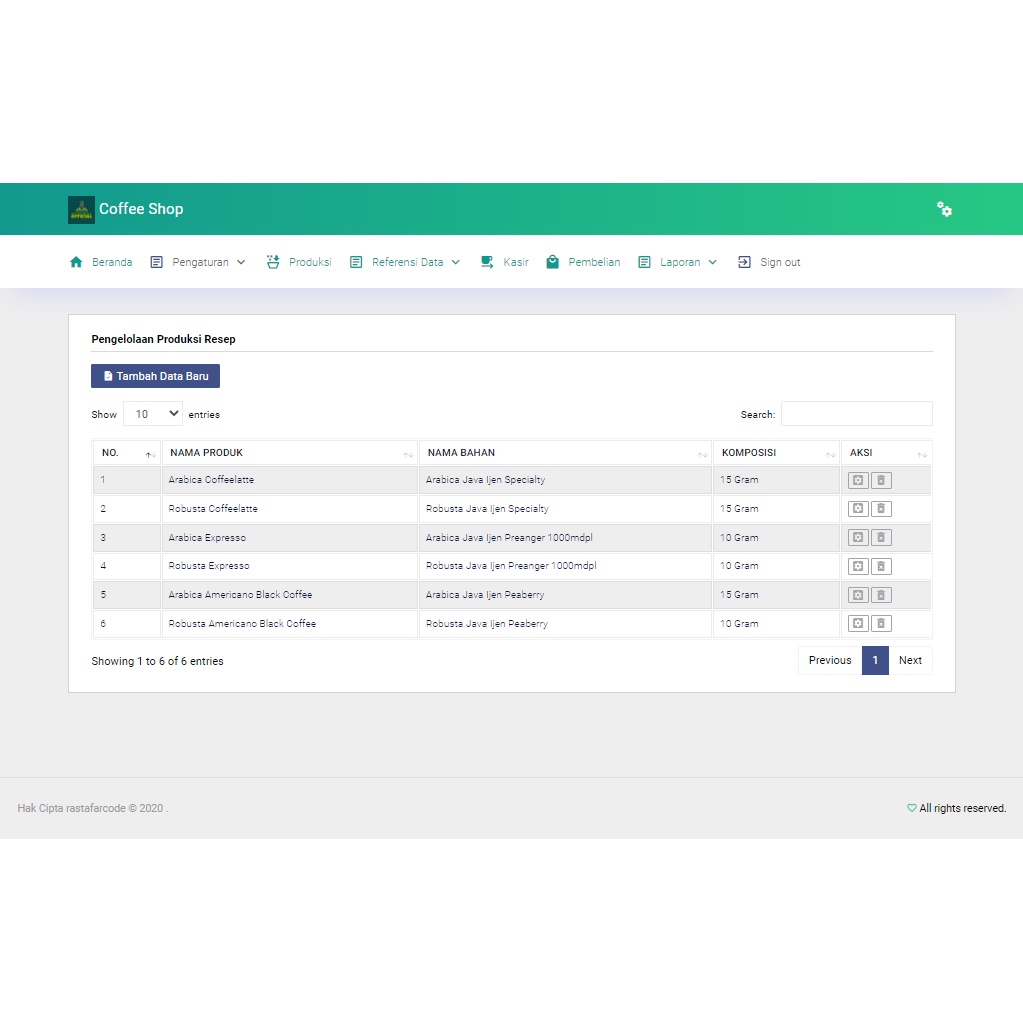Click the Pengaturan list icon
1023x1023 pixels.
tap(157, 262)
